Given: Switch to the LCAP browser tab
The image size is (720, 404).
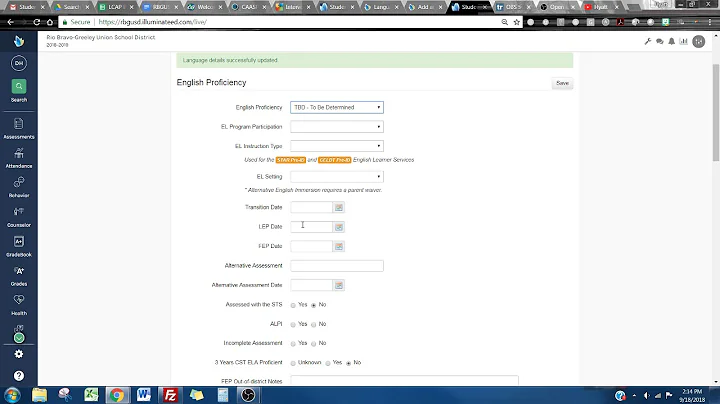Looking at the screenshot, I should tap(115, 7).
